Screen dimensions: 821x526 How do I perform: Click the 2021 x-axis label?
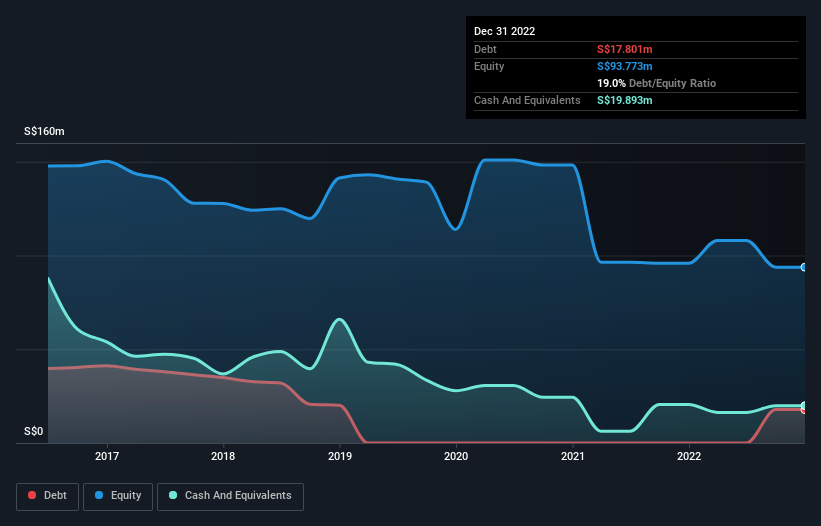[x=573, y=456]
